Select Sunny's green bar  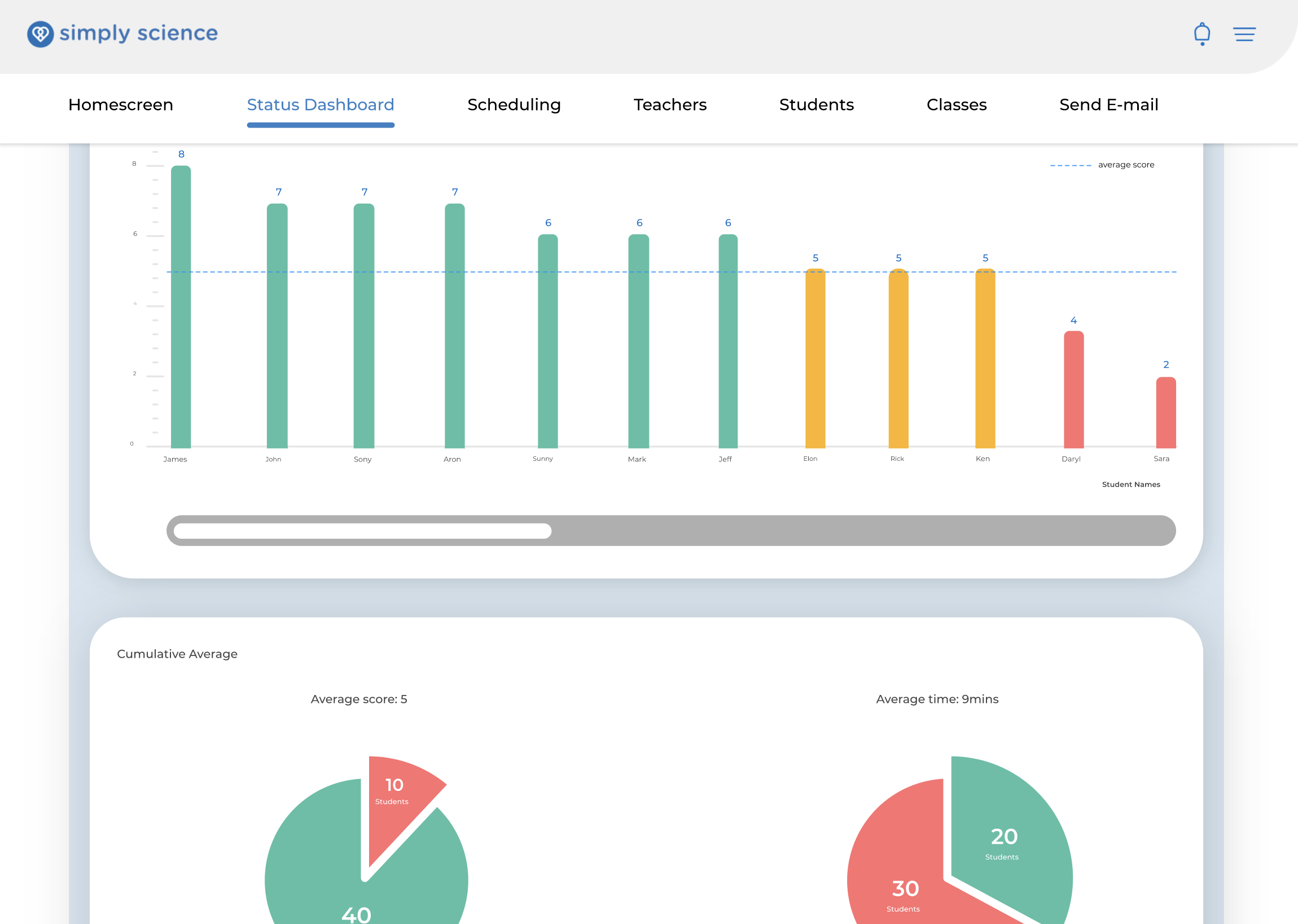point(547,341)
